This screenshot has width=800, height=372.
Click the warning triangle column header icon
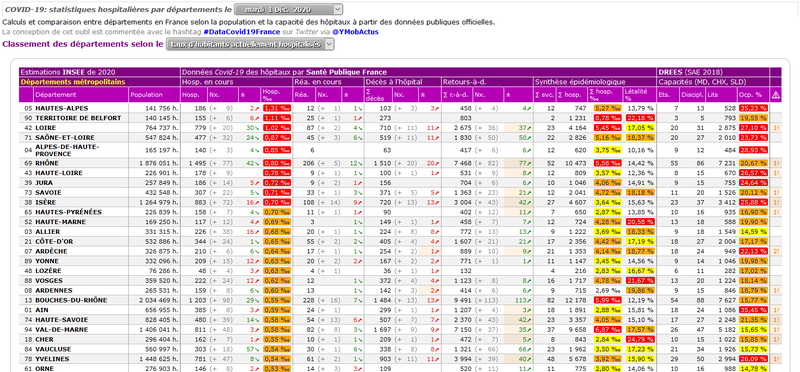[x=776, y=94]
